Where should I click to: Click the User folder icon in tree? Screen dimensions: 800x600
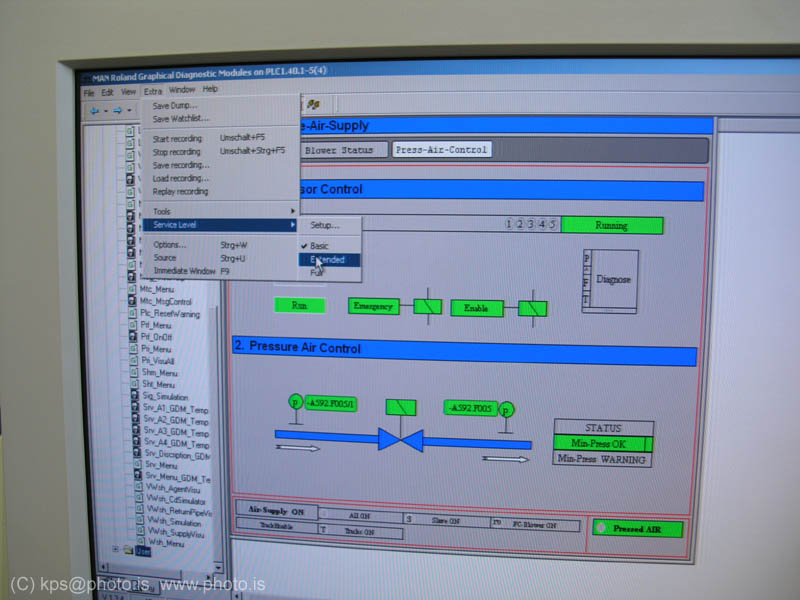(129, 550)
